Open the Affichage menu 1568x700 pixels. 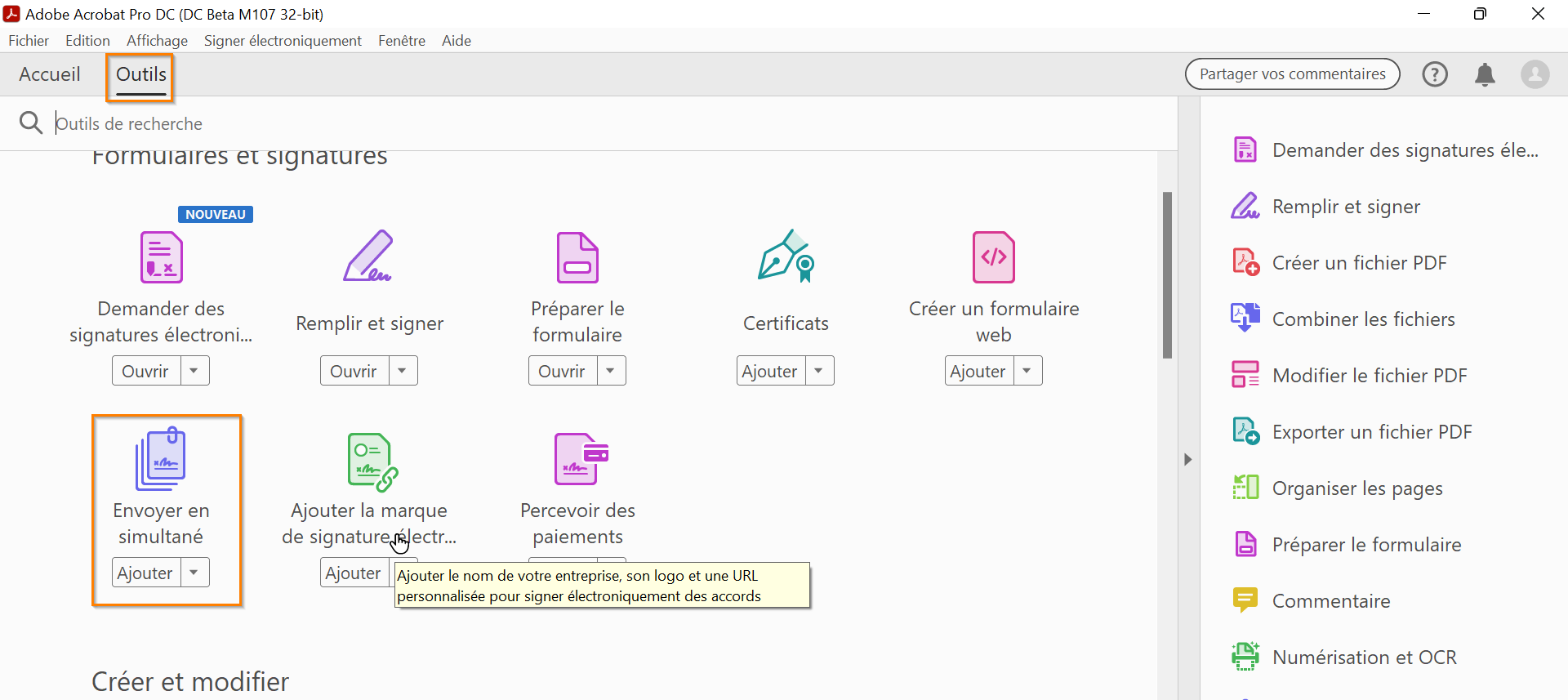click(157, 41)
